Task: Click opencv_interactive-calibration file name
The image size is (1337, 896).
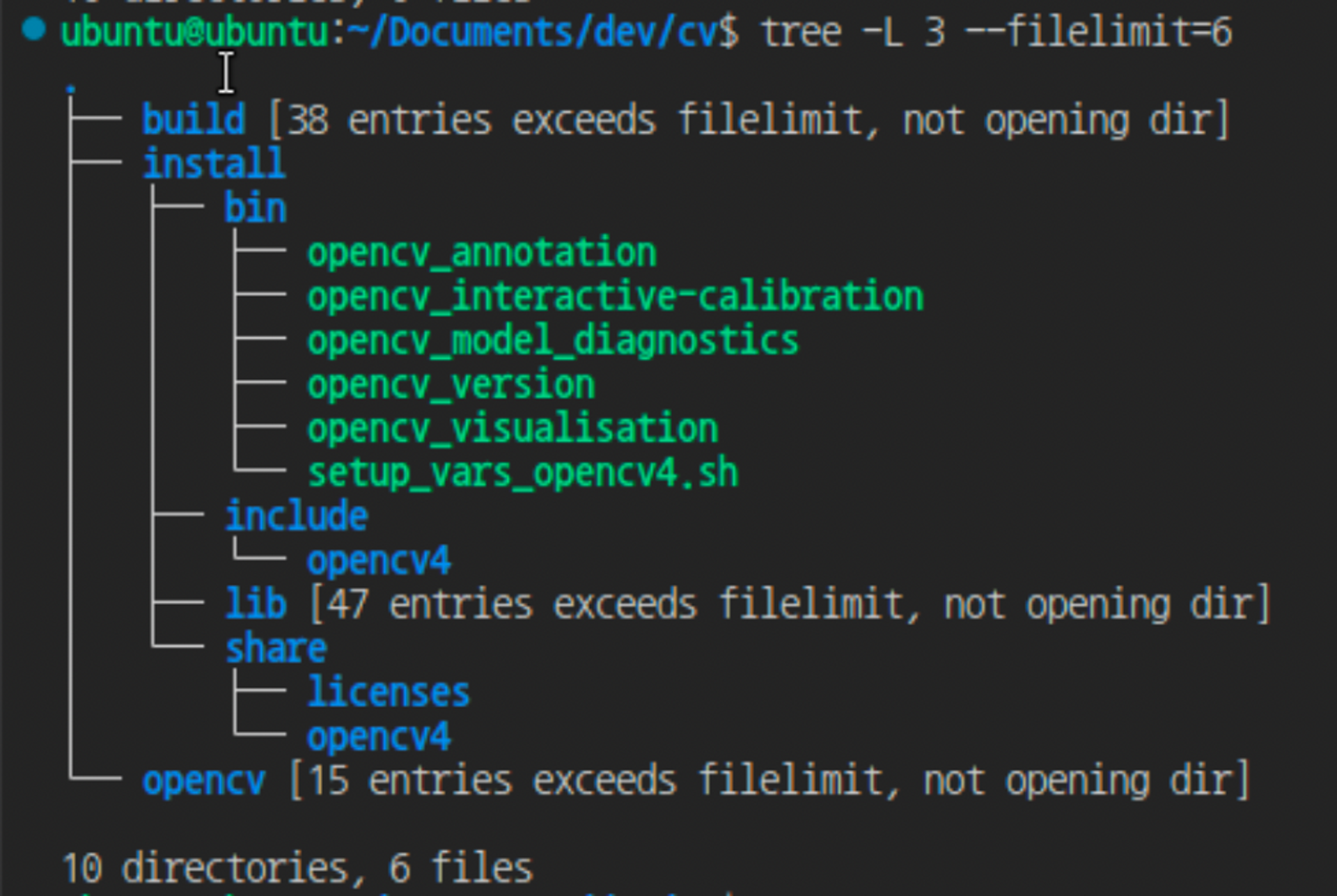Action: pos(615,297)
